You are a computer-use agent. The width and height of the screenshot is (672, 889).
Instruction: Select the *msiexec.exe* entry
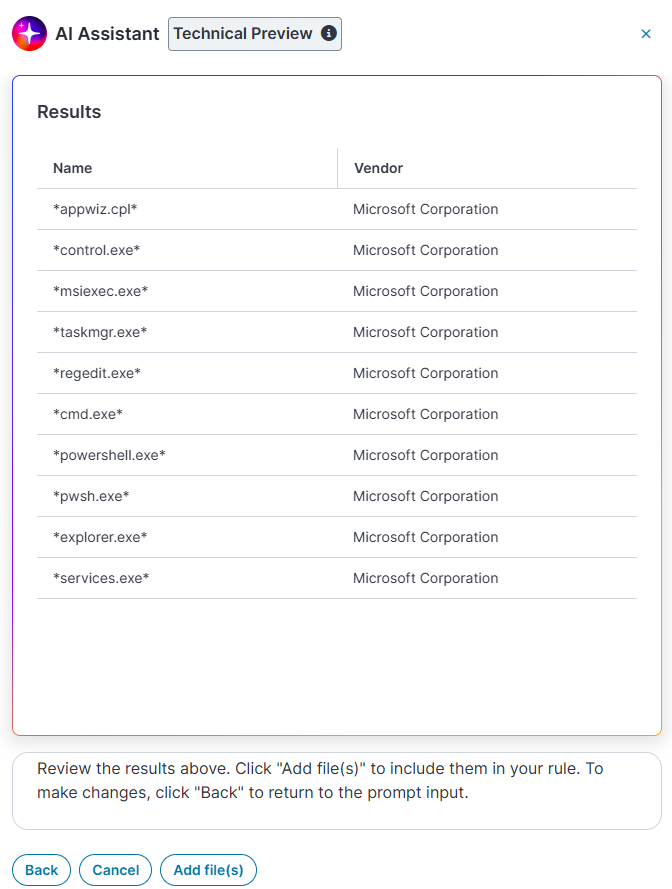click(337, 291)
